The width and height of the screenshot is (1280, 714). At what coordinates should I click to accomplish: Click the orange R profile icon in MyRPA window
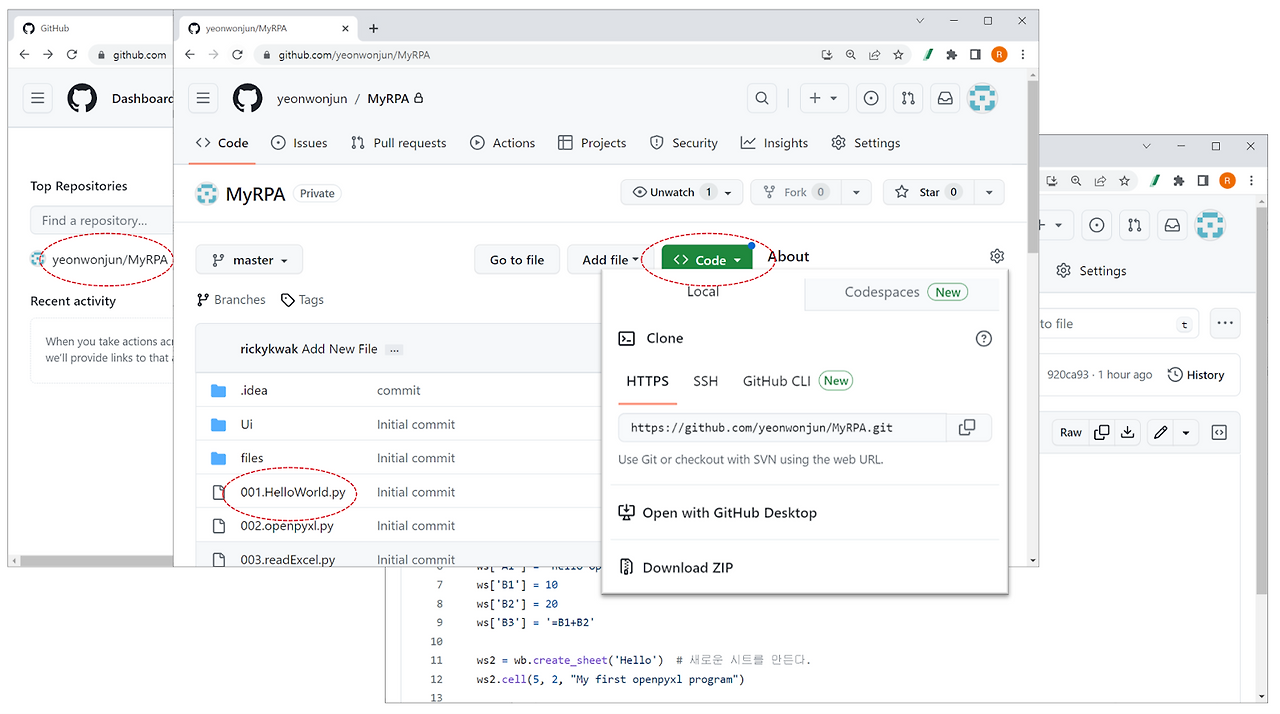point(999,55)
